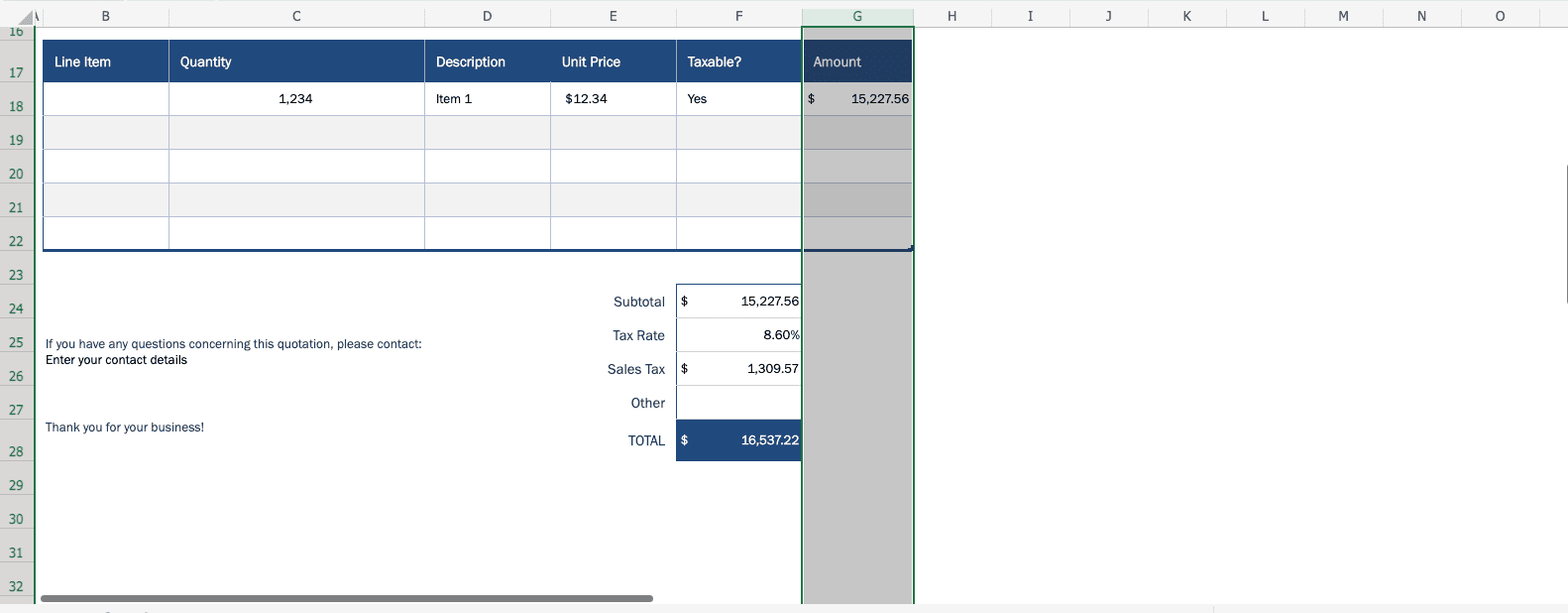Viewport: 1568px width, 613px height.
Task: Select the Amount cell showing 15,227.56
Action: pyautogui.click(x=857, y=99)
